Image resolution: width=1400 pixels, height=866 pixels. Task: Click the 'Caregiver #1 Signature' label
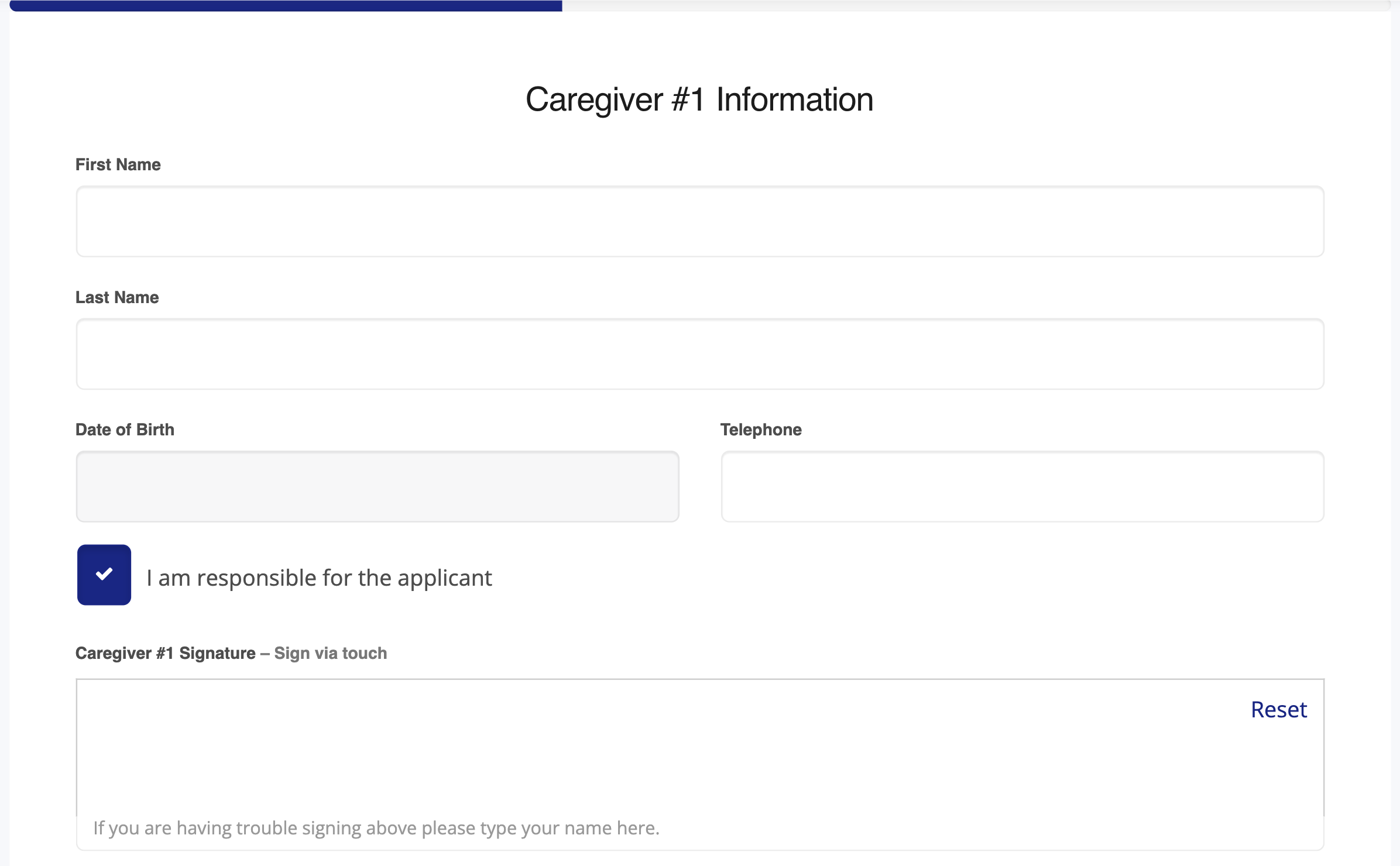coord(166,653)
